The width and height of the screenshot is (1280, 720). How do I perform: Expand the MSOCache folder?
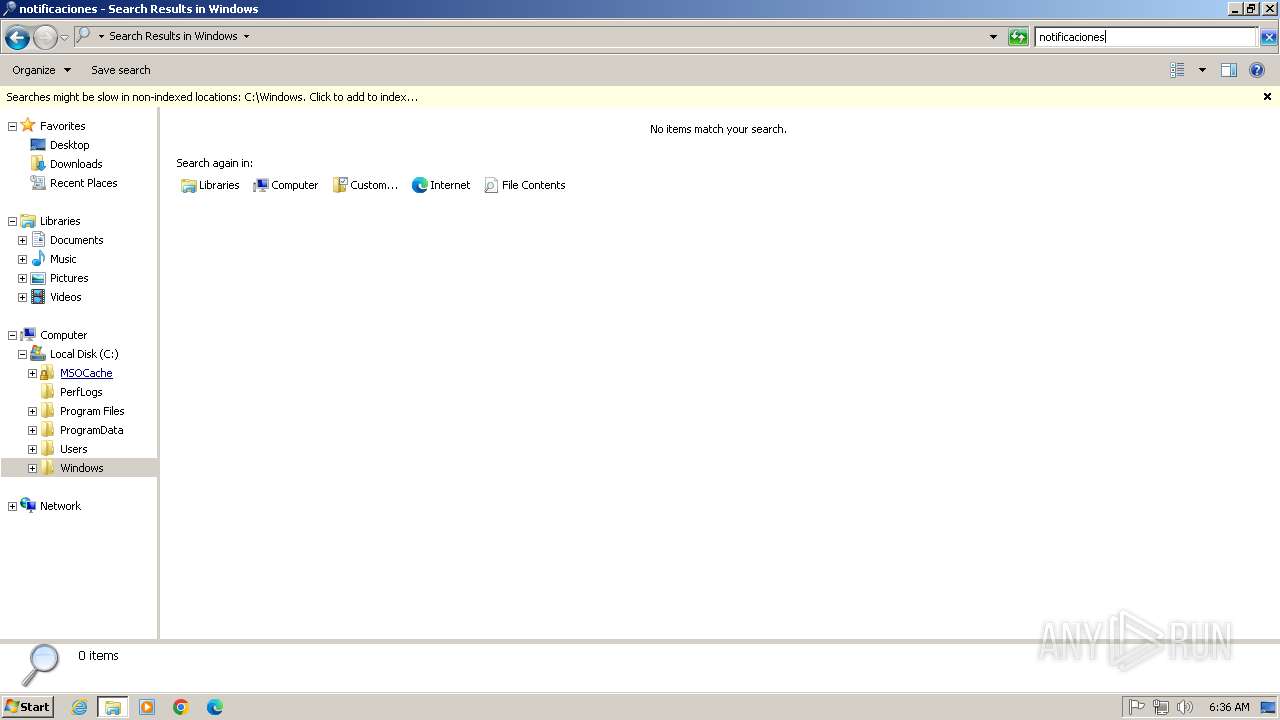pos(32,373)
